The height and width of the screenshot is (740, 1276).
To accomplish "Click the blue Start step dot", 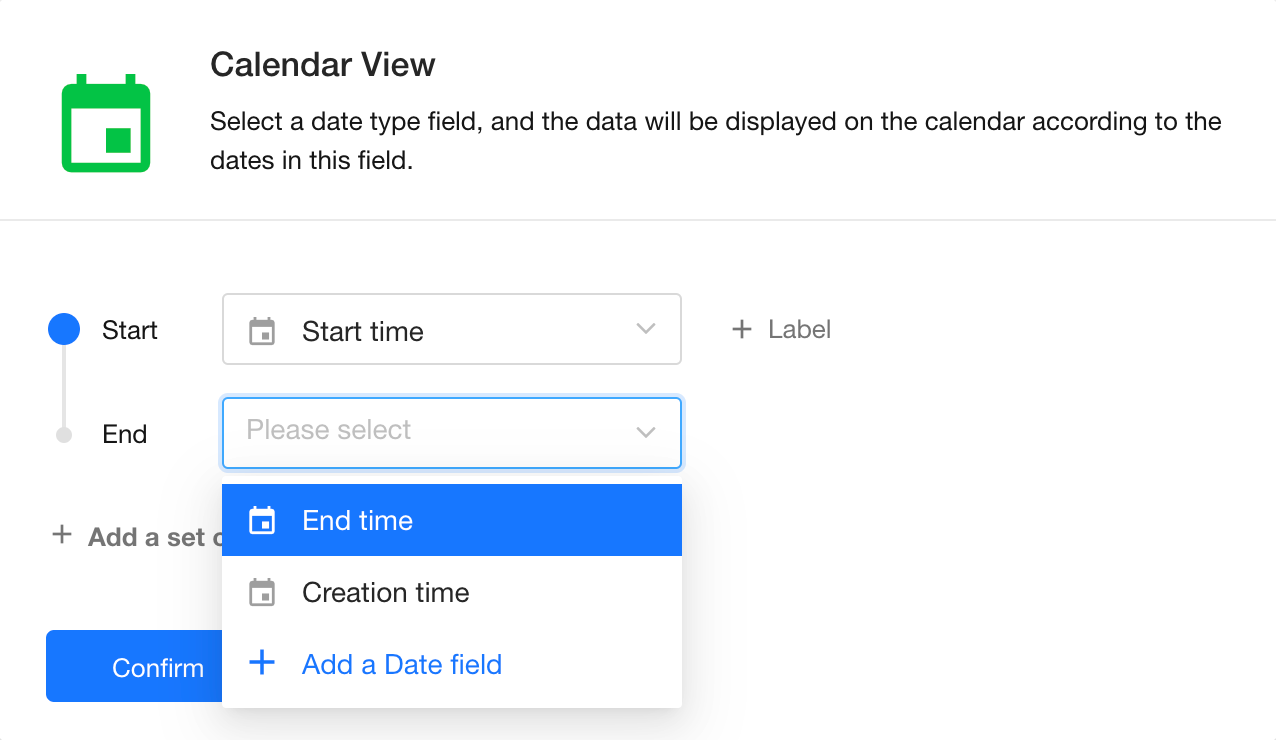I will [64, 329].
